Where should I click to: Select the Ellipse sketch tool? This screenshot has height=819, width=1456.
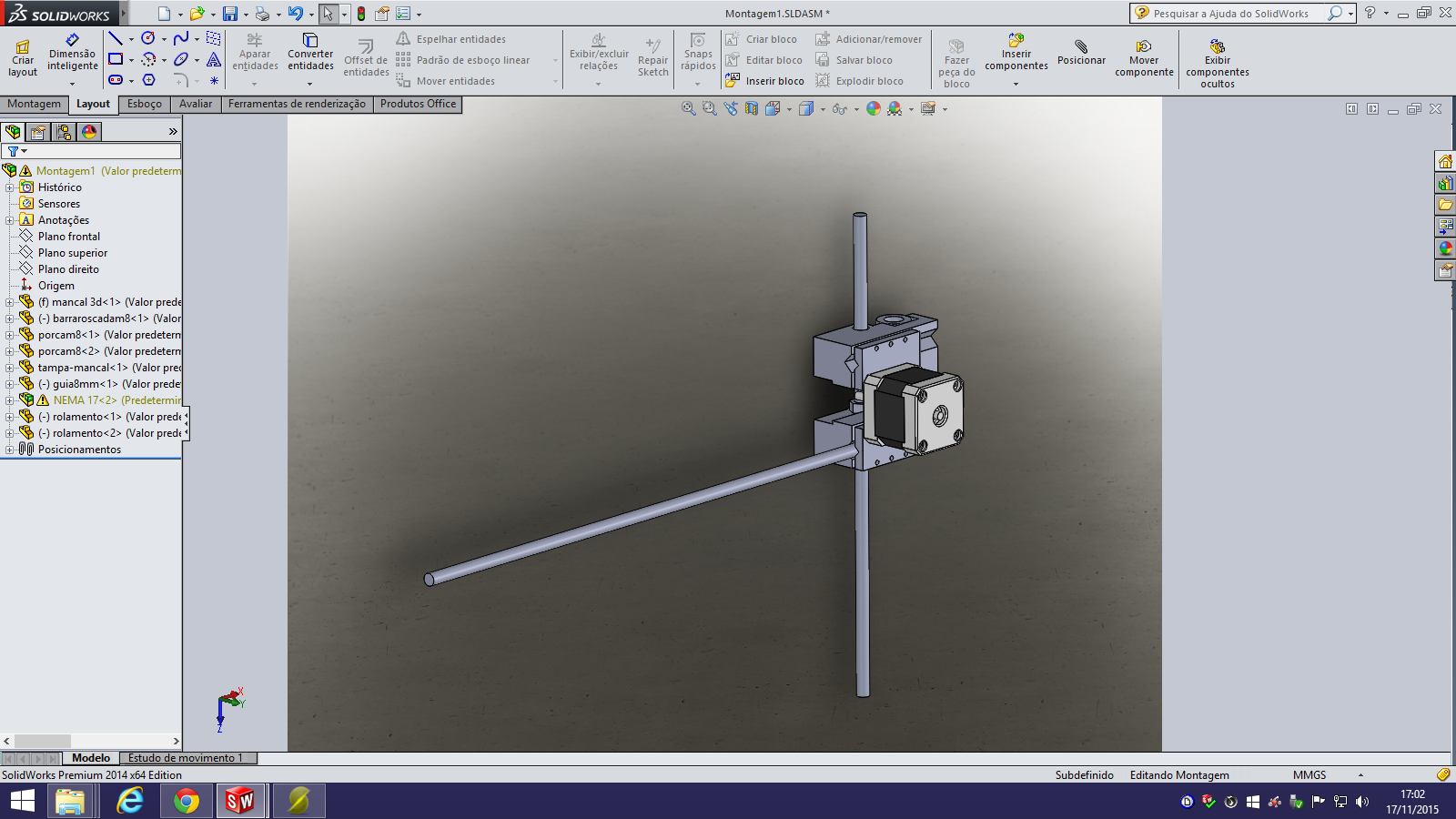181,59
